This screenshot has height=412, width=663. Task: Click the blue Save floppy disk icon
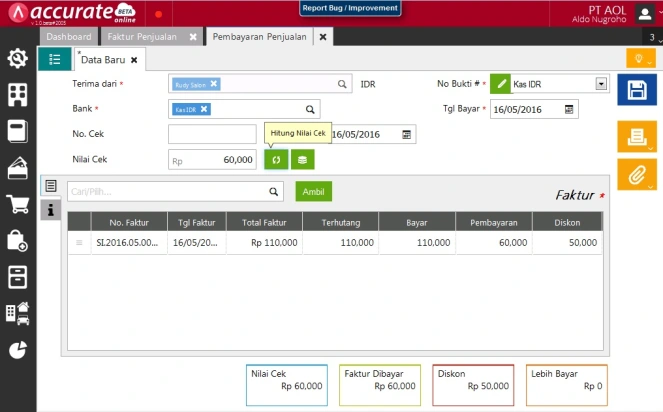click(x=636, y=92)
